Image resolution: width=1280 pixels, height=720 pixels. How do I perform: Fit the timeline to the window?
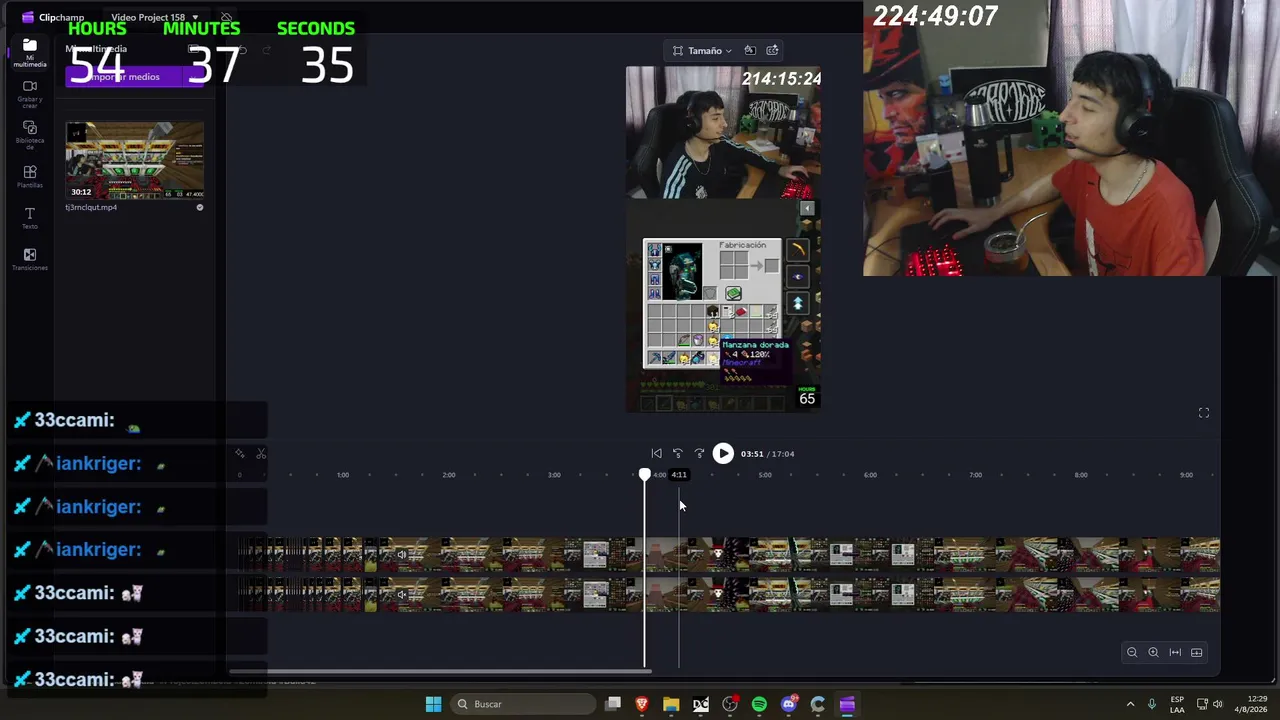1175,653
